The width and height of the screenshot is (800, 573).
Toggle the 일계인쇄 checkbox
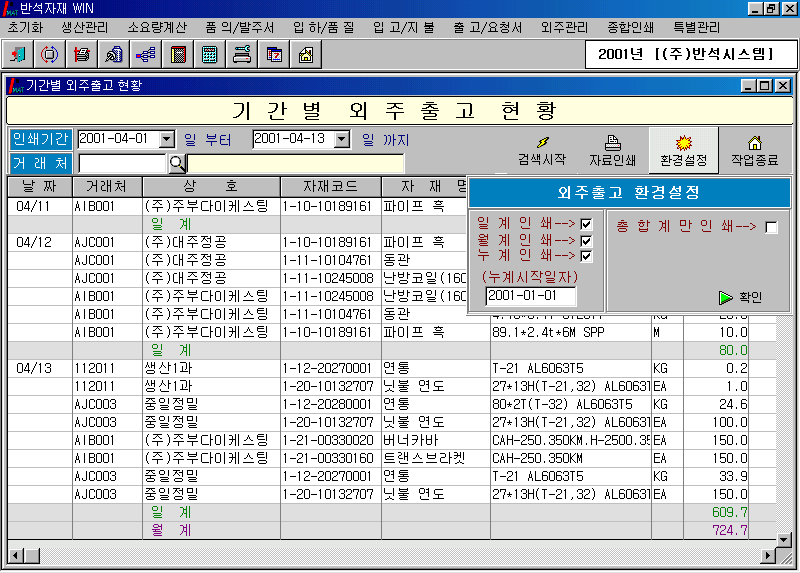tap(587, 224)
